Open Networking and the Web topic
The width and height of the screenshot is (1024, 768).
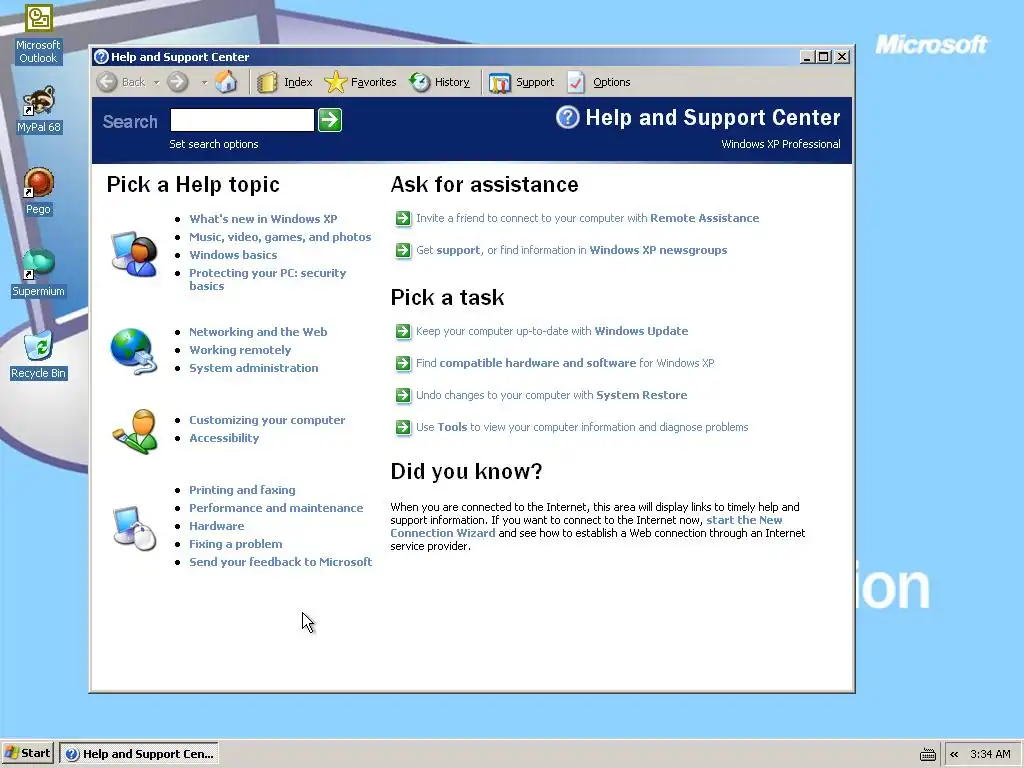[x=258, y=332]
